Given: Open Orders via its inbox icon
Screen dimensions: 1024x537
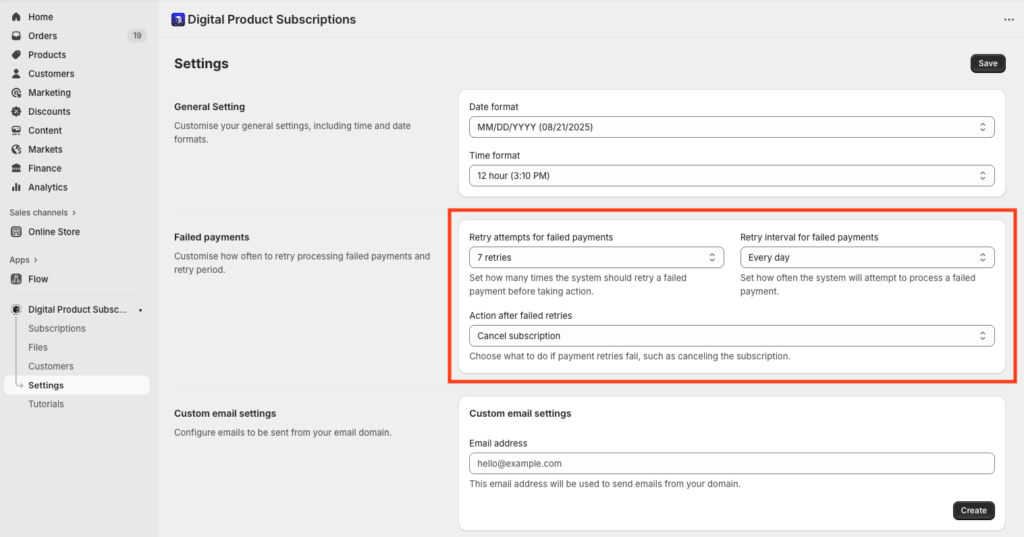Looking at the screenshot, I should pos(16,36).
